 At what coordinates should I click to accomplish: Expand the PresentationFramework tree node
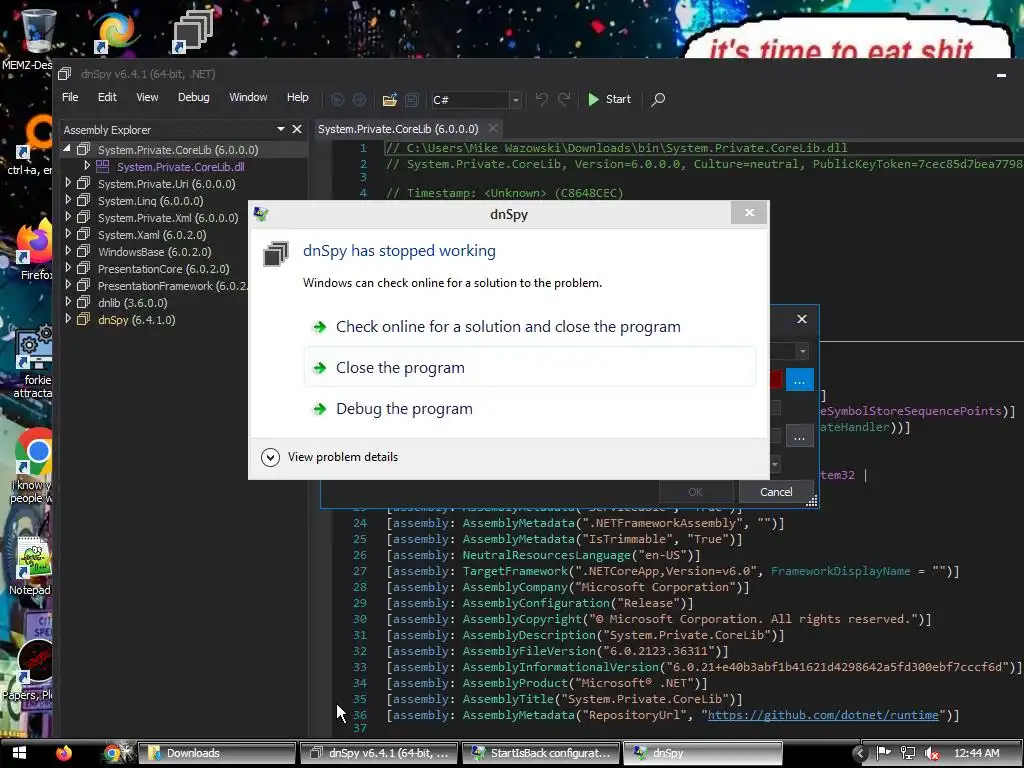click(x=68, y=285)
